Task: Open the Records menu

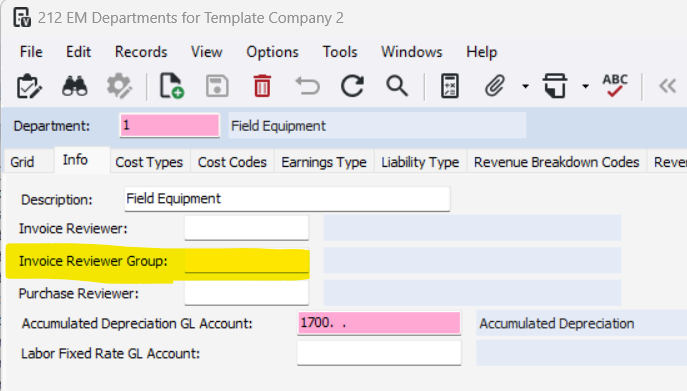Action: coord(141,52)
